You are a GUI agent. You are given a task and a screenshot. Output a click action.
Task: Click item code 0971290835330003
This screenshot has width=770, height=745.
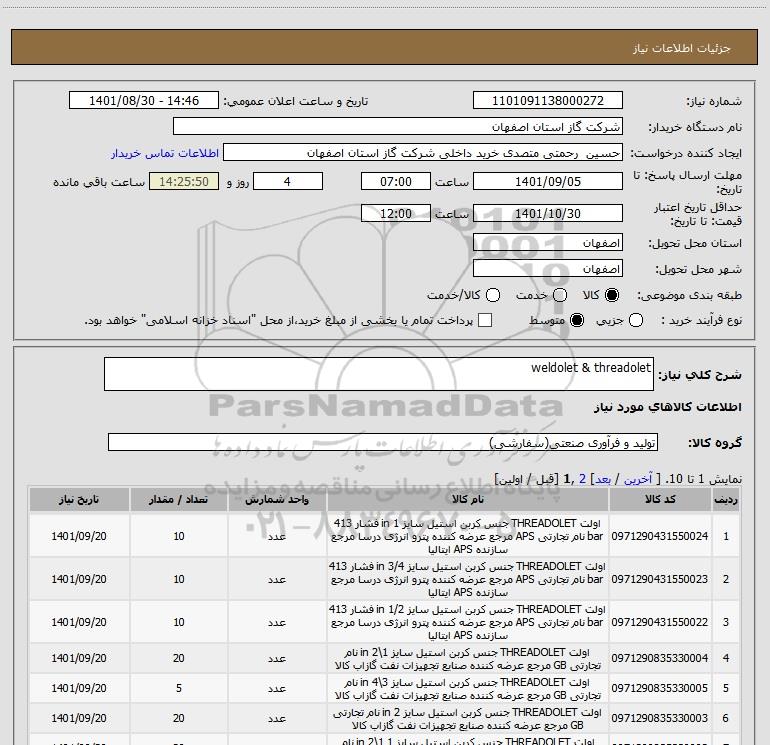[660, 718]
